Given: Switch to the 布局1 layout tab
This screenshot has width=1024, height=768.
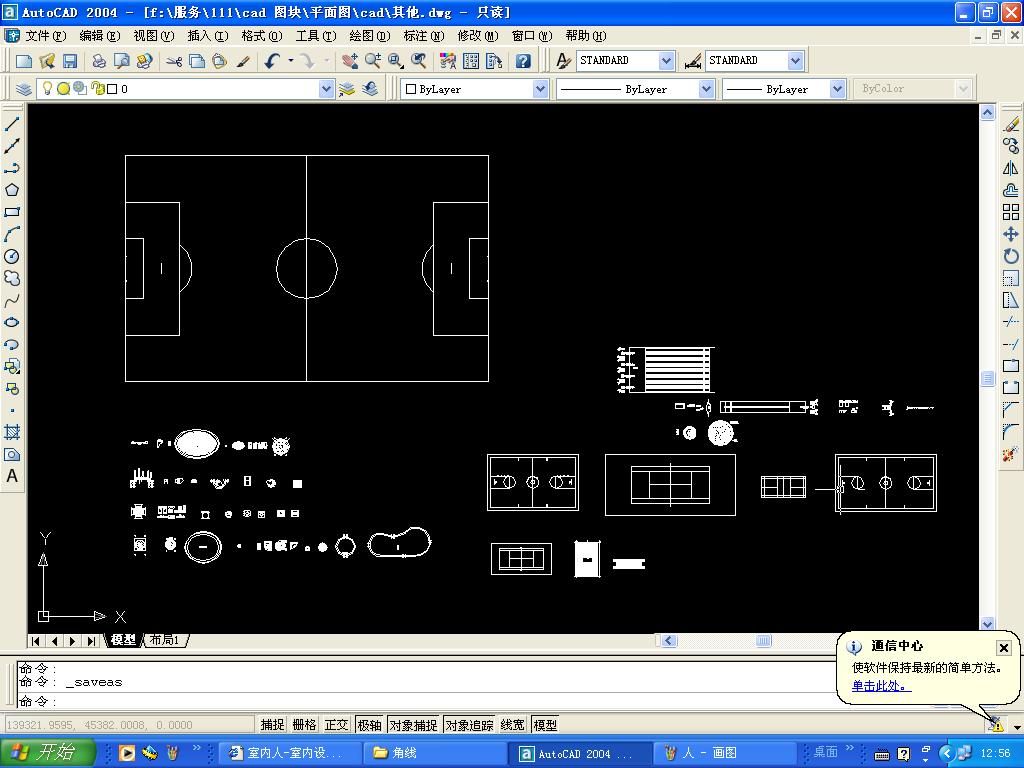Looking at the screenshot, I should pyautogui.click(x=165, y=640).
